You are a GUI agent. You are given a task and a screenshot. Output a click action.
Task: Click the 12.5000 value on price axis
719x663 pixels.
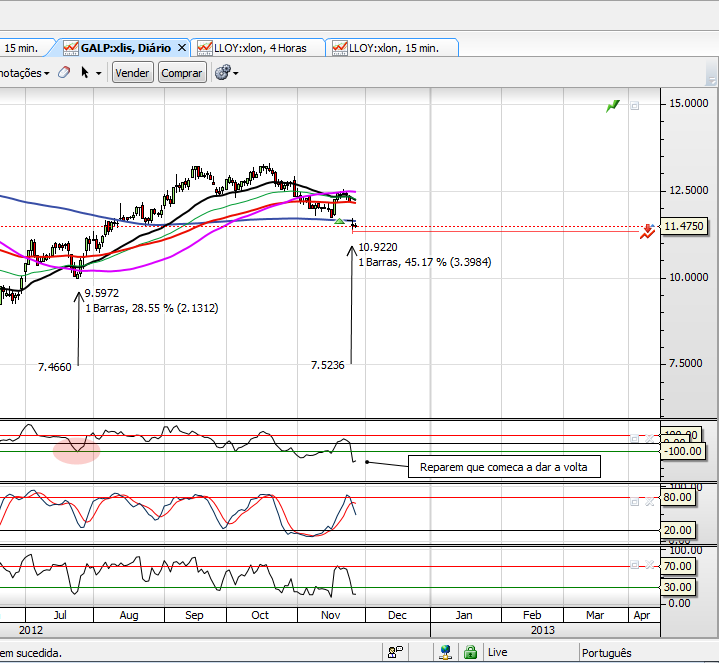point(689,190)
